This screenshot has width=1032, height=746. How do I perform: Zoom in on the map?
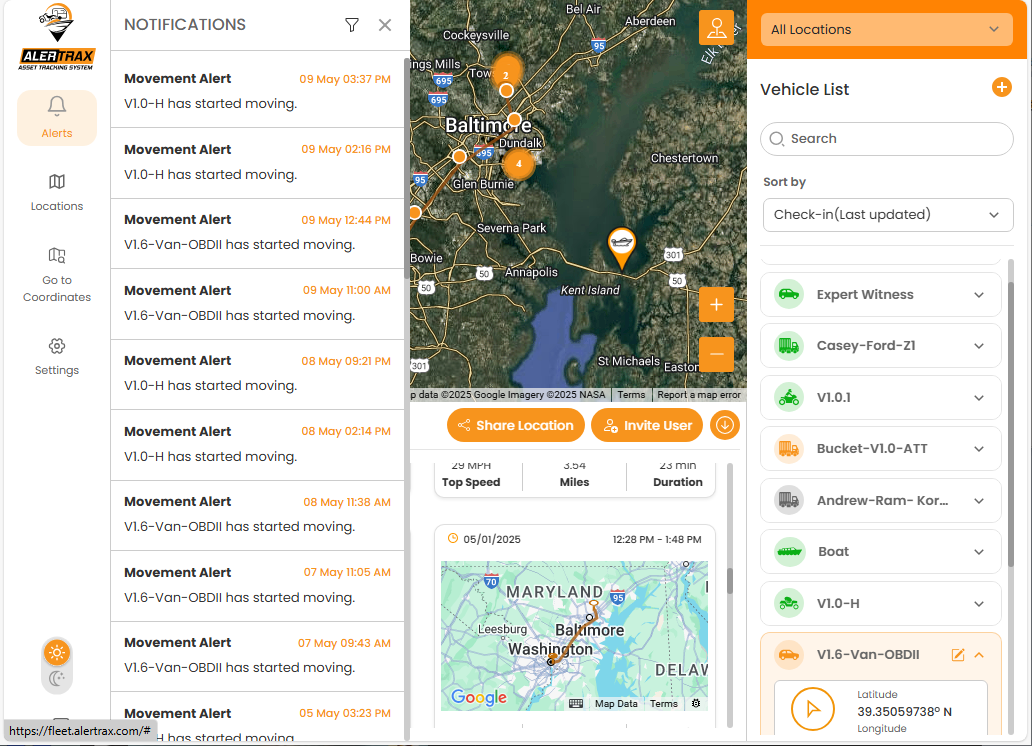[x=716, y=304]
